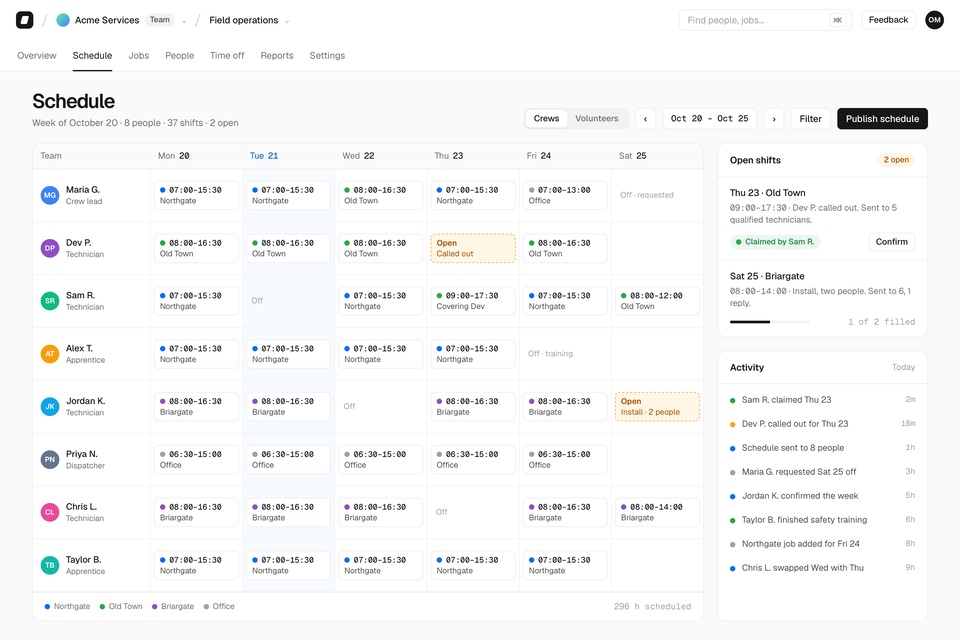Open the Time off tab
Viewport: 960px width, 640px height.
pos(227,56)
